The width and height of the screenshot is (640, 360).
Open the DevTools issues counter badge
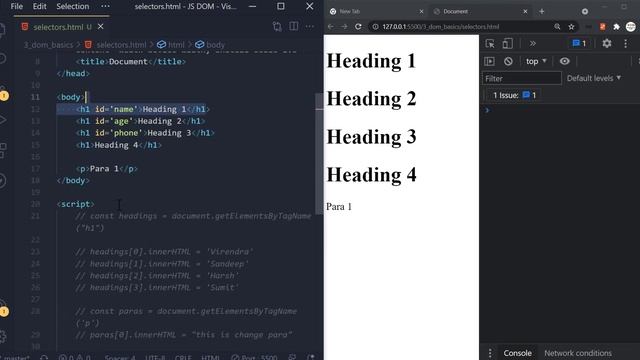(579, 43)
